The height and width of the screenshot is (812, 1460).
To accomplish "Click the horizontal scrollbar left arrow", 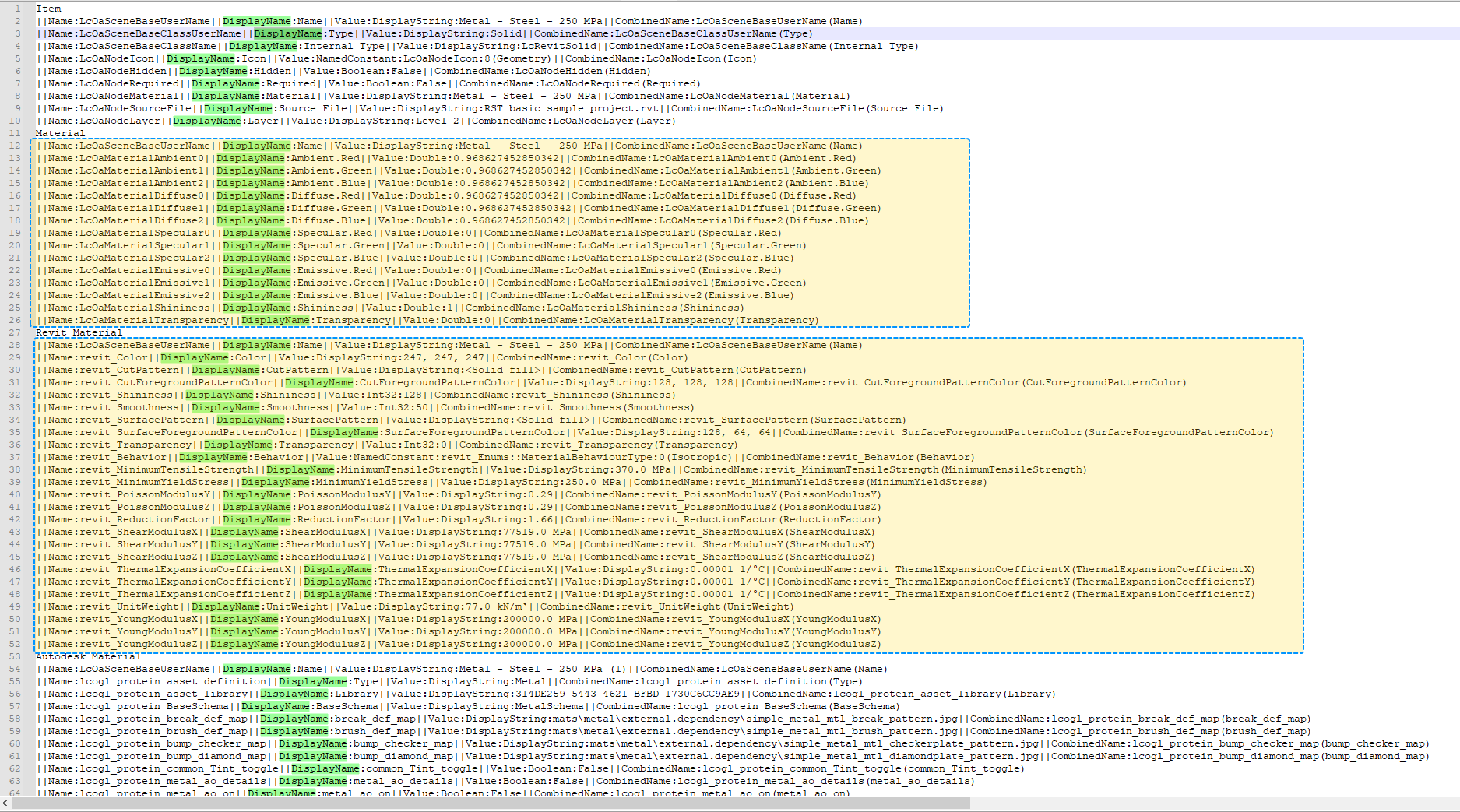I will tap(5, 803).
